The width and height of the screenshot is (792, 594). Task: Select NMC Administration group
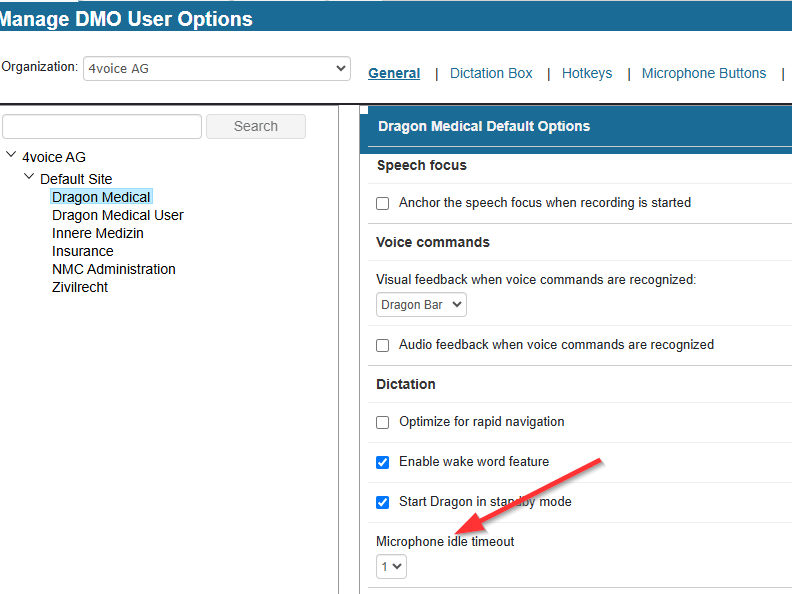pos(113,269)
